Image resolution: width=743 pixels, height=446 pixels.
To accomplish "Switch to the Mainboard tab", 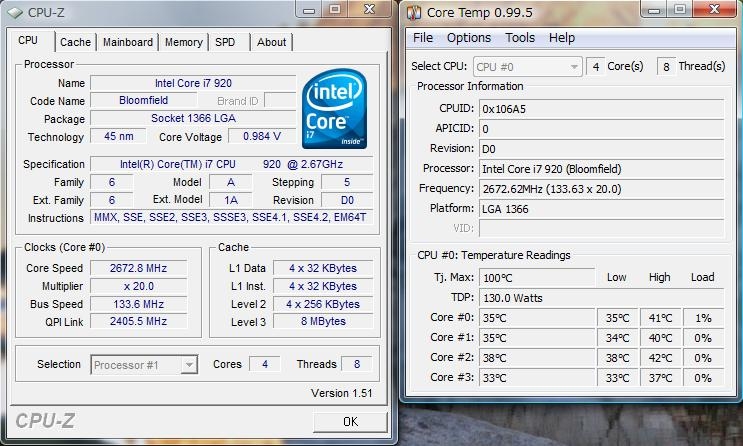I will tap(128, 42).
